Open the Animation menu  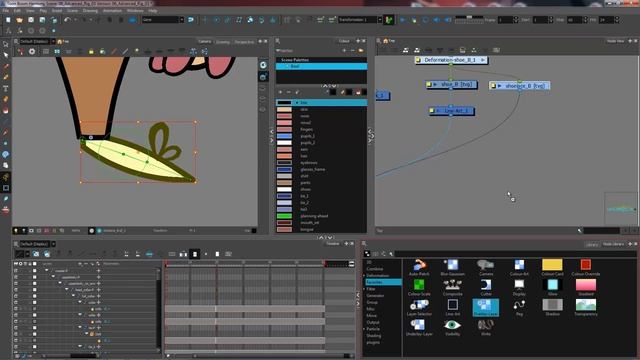112,11
